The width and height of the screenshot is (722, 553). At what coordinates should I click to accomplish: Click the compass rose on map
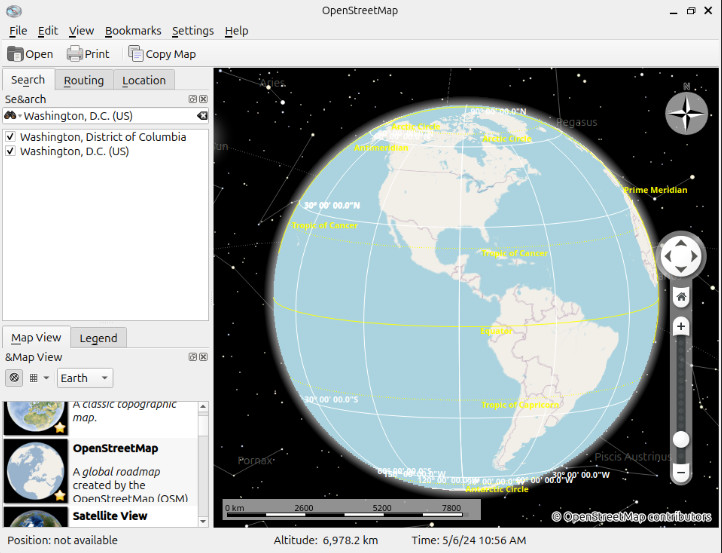[x=686, y=113]
